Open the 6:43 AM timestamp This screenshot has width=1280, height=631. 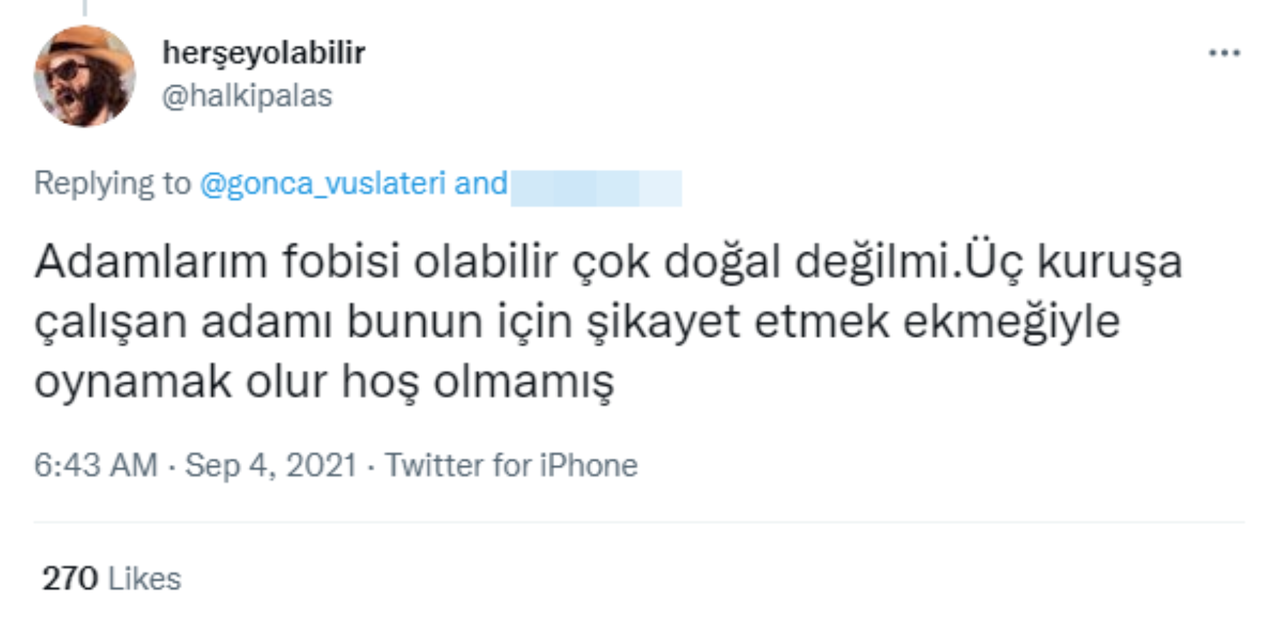tap(96, 465)
